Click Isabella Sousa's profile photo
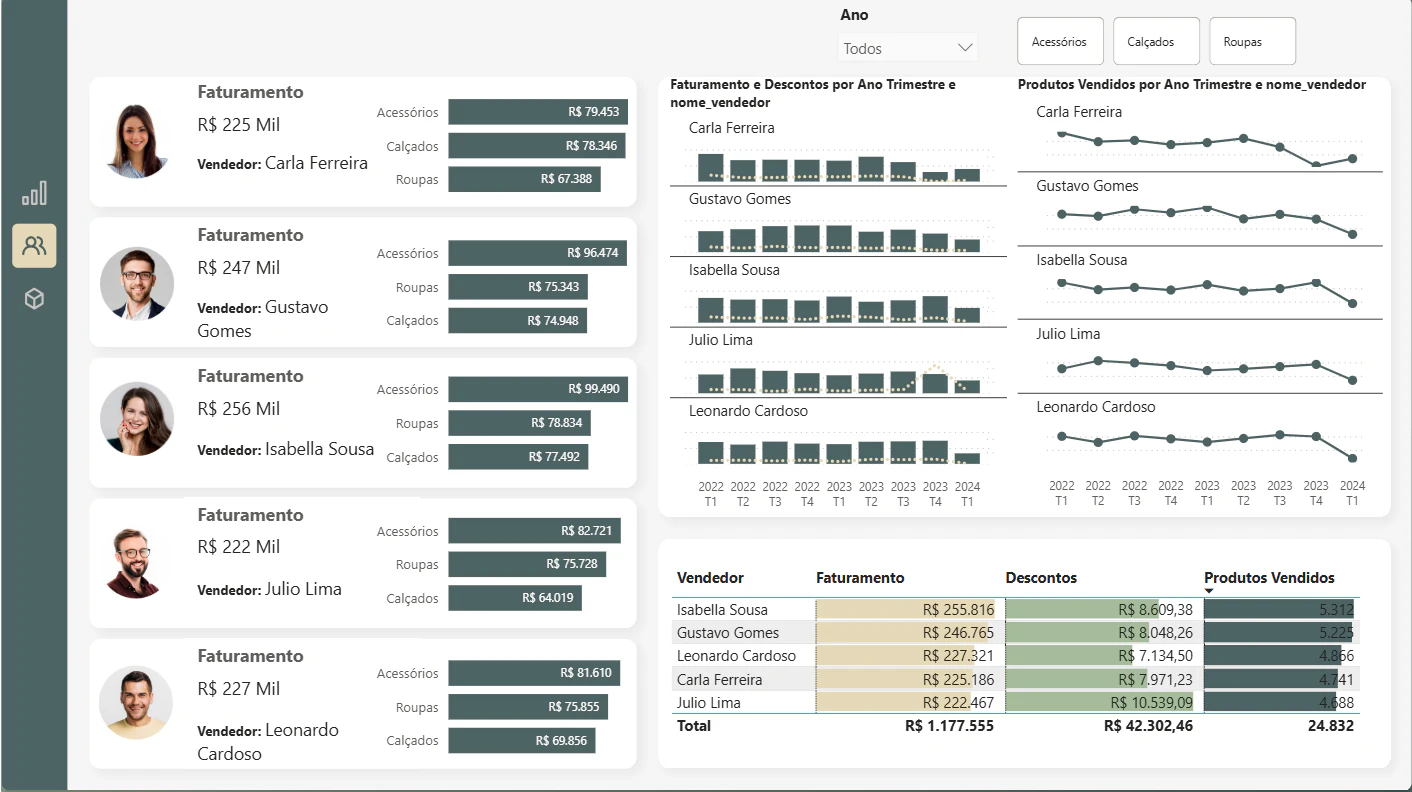The image size is (1412, 792). click(137, 419)
